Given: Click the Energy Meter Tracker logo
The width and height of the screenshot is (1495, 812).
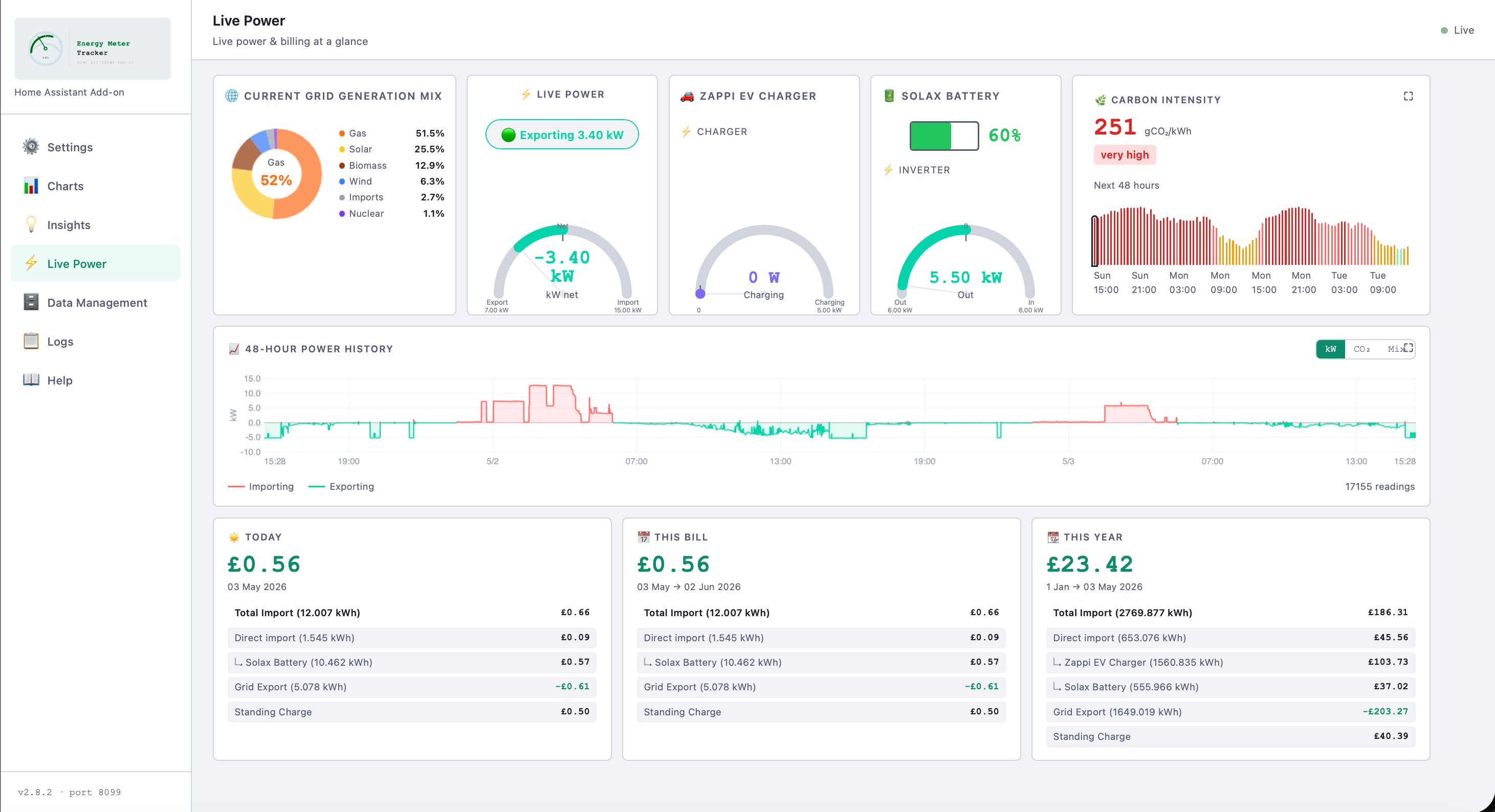Looking at the screenshot, I should [x=92, y=48].
